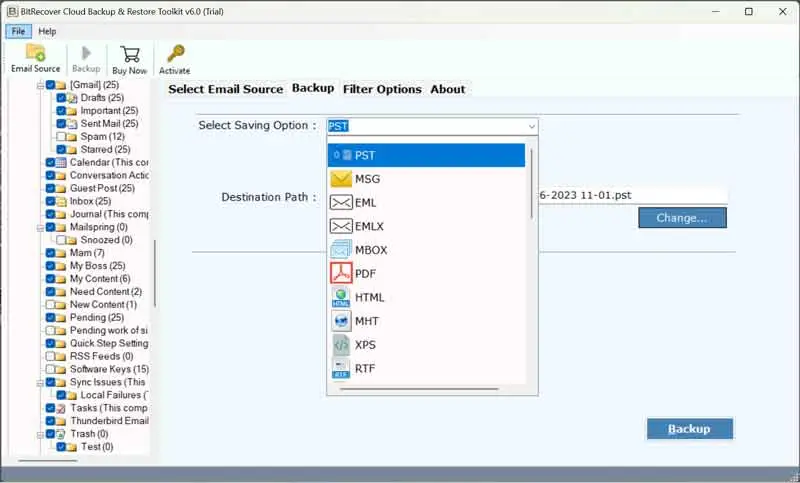Select the XPS saving format
This screenshot has height=483, width=800.
point(426,345)
